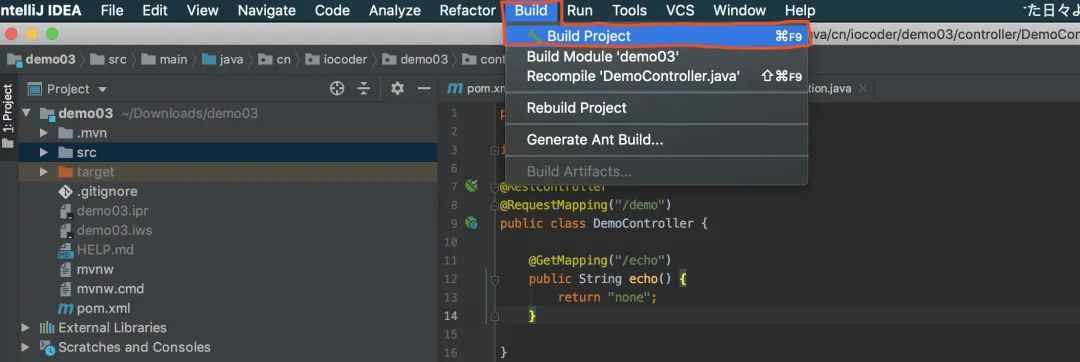Click the collapse all icon in Project panel
1080x362 pixels.
[x=364, y=89]
